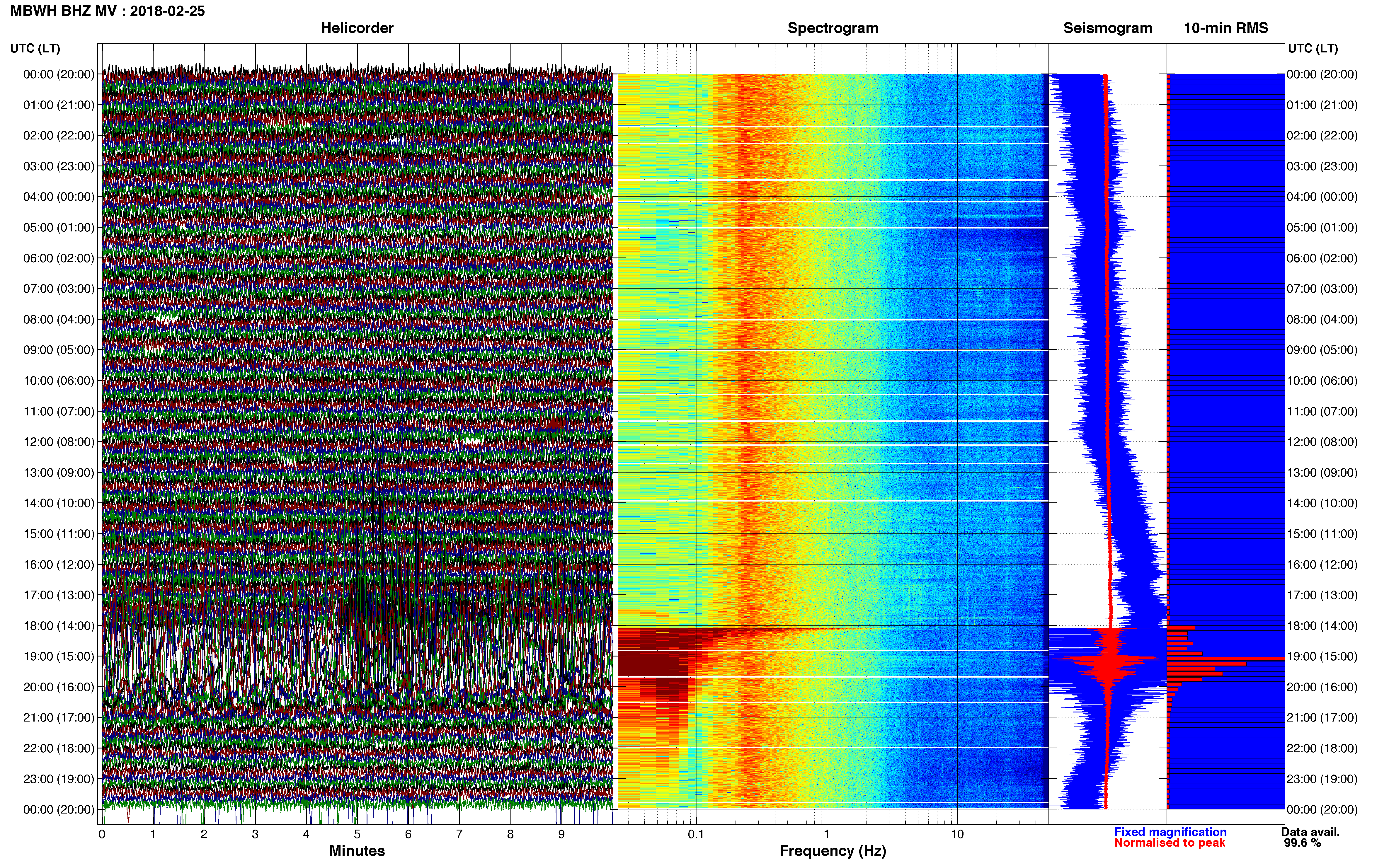Click the 'Data avail.' label

click(1310, 832)
